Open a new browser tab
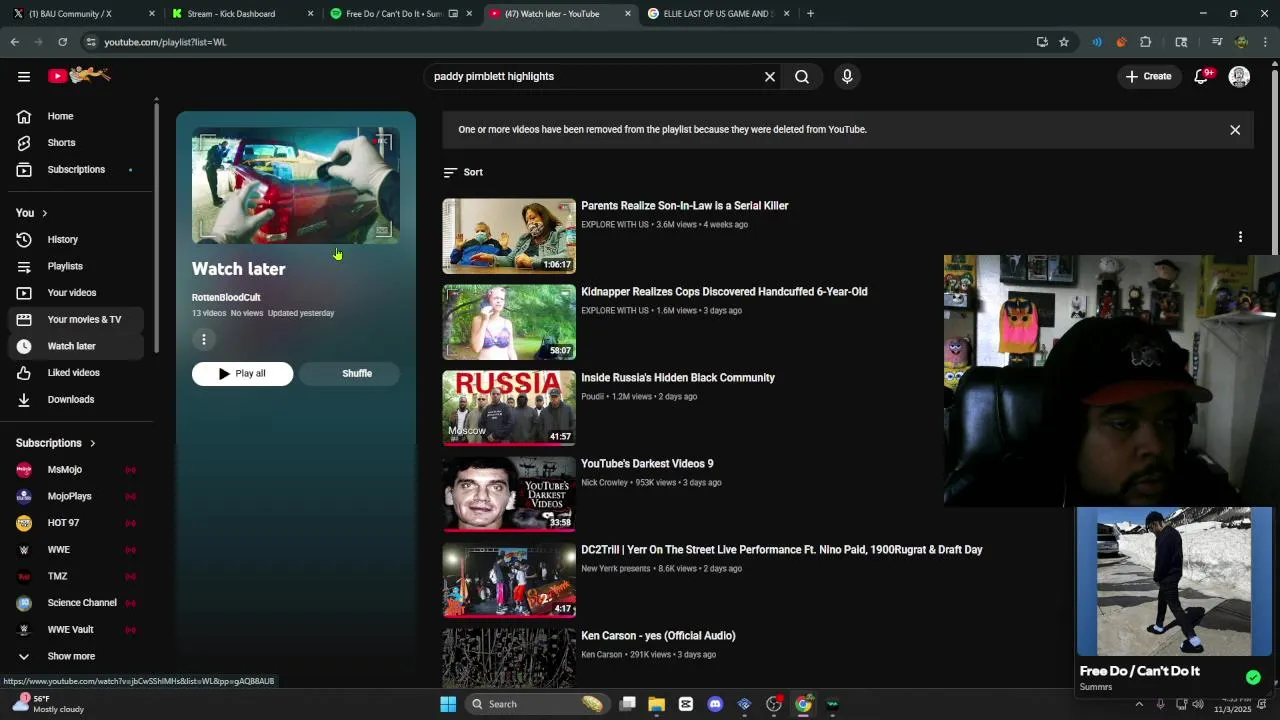The width and height of the screenshot is (1280, 720). pos(810,14)
